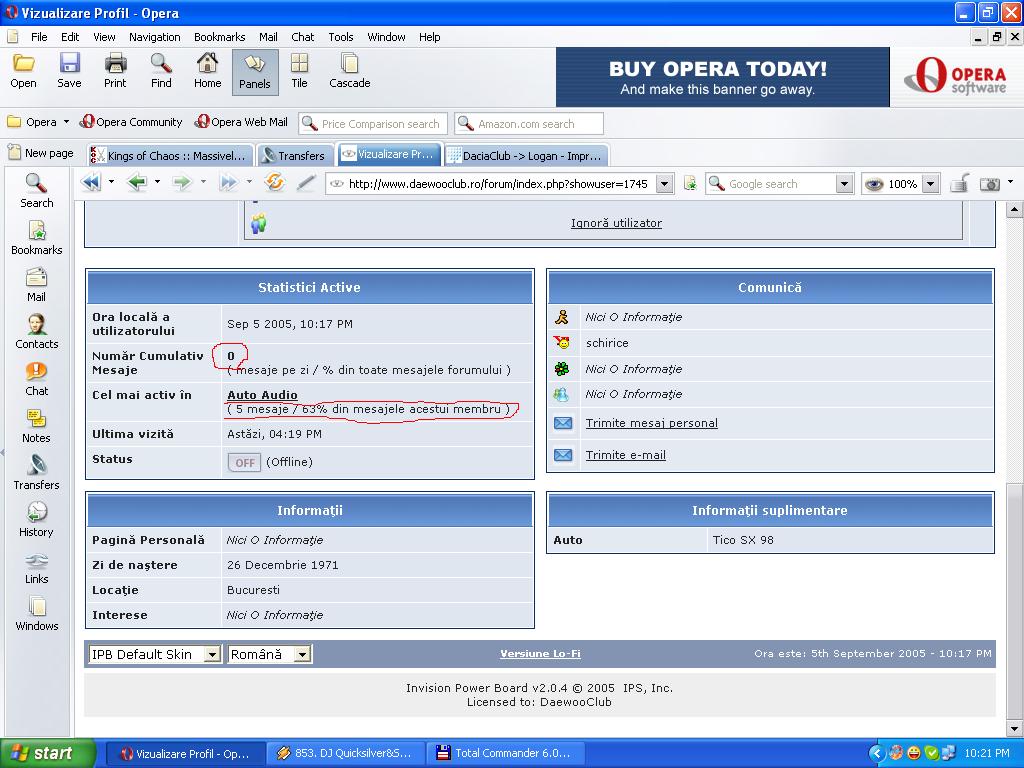1024x768 pixels.
Task: Click the camera icon on address toolbar
Action: 990,184
